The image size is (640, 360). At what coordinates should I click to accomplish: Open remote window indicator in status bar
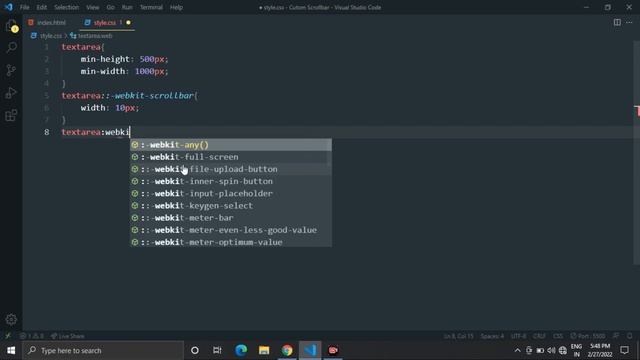click(8, 336)
